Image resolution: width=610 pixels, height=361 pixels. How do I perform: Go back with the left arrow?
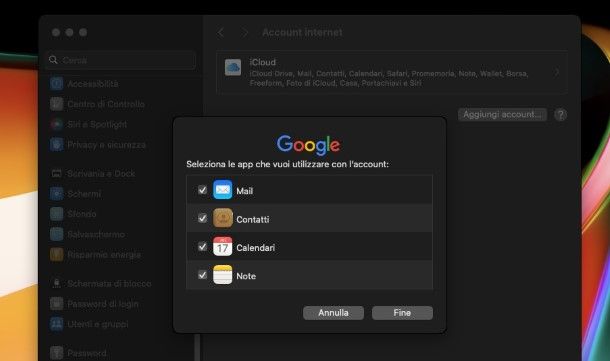(x=221, y=33)
